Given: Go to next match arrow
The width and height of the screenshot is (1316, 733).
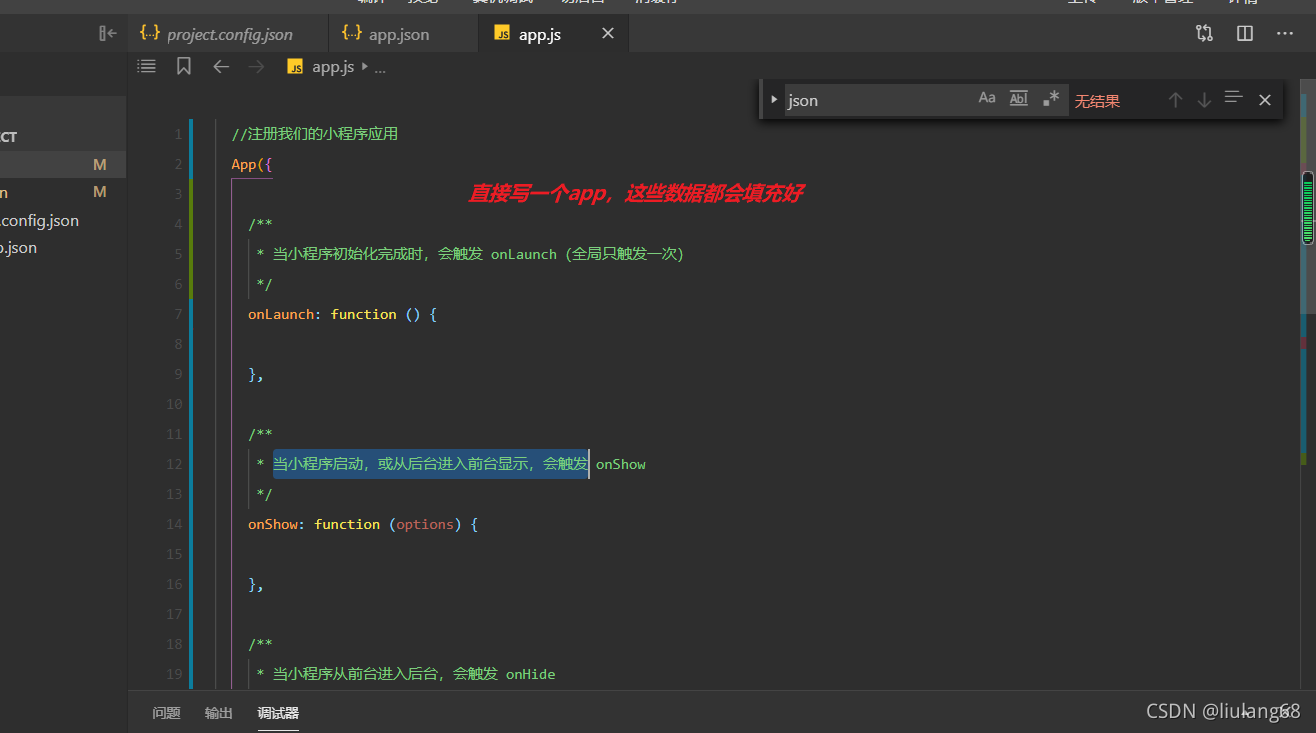Looking at the screenshot, I should pos(1205,99).
